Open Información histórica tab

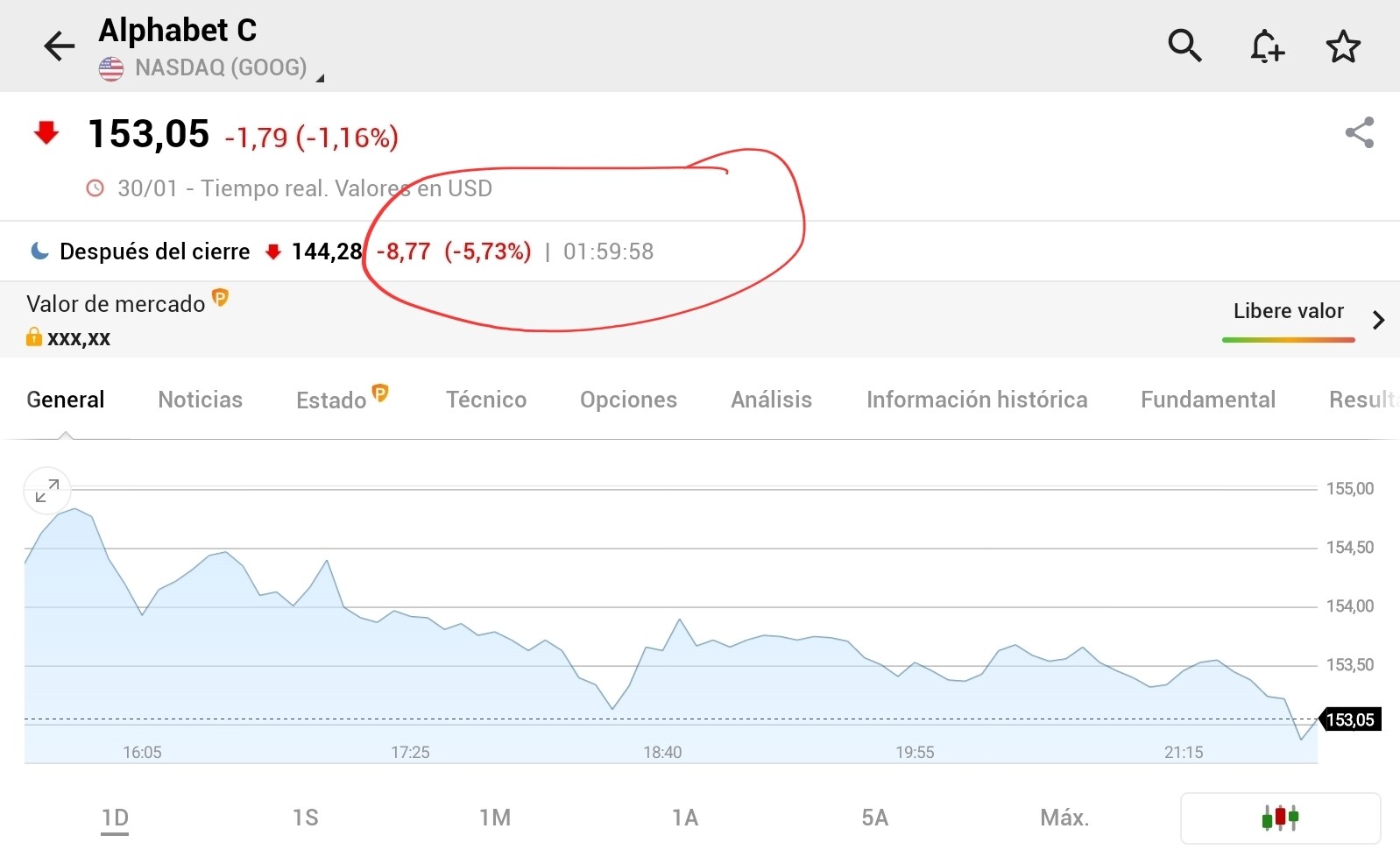[977, 400]
